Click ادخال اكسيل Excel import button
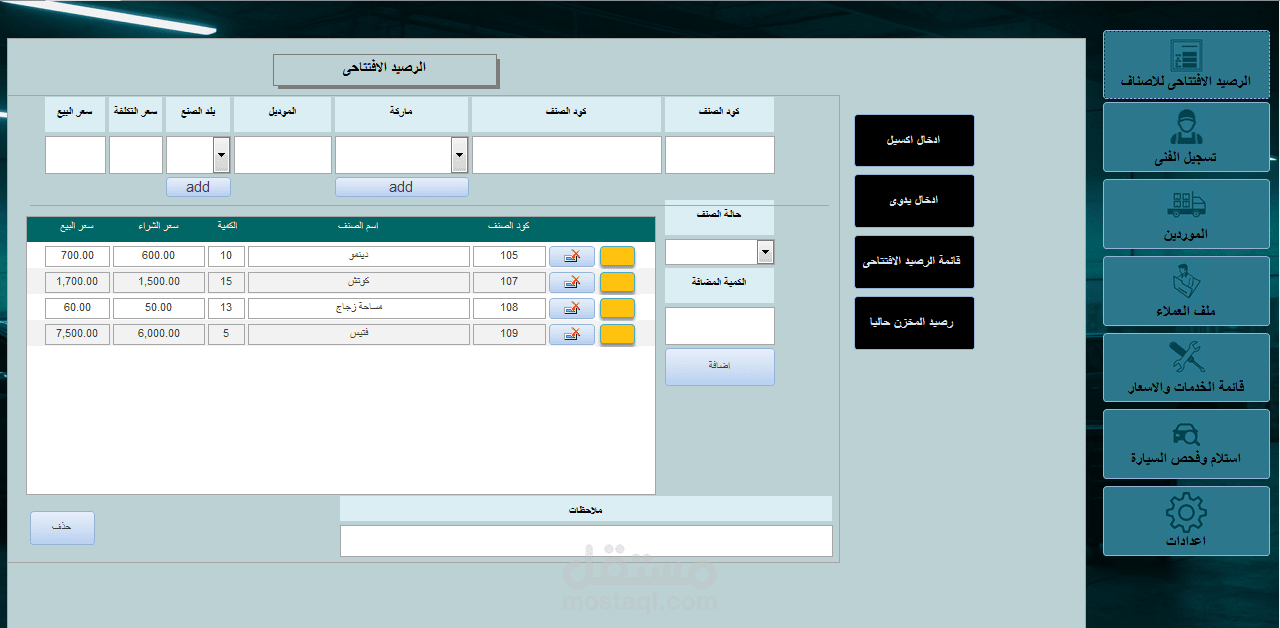 click(x=914, y=140)
